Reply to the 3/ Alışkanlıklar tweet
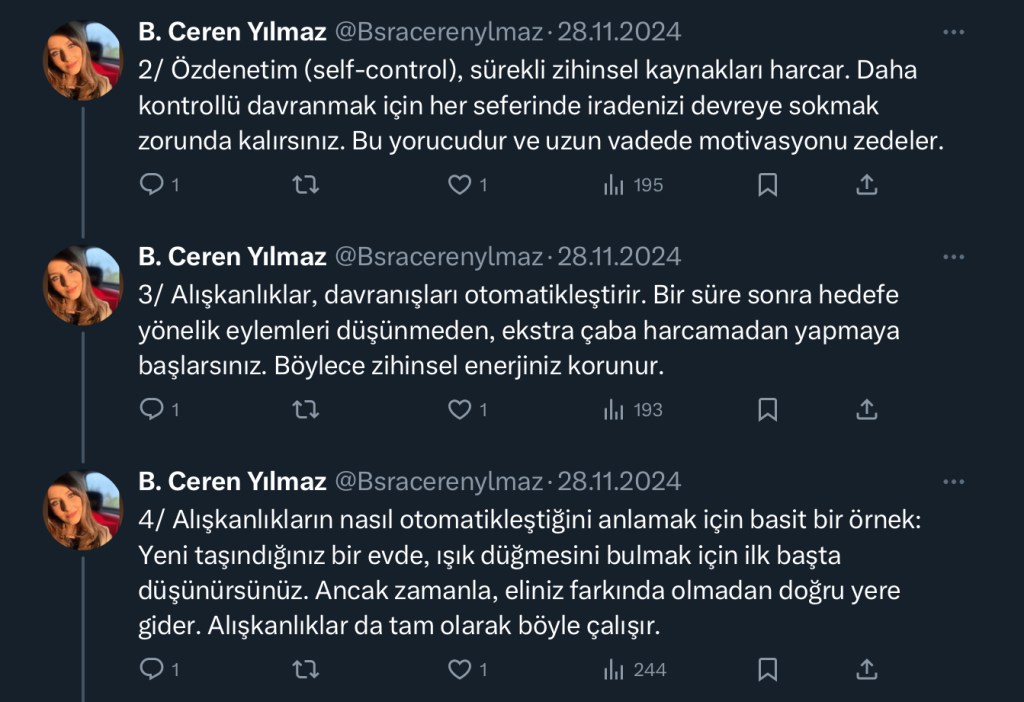Screen dimensions: 1024x702 151,410
